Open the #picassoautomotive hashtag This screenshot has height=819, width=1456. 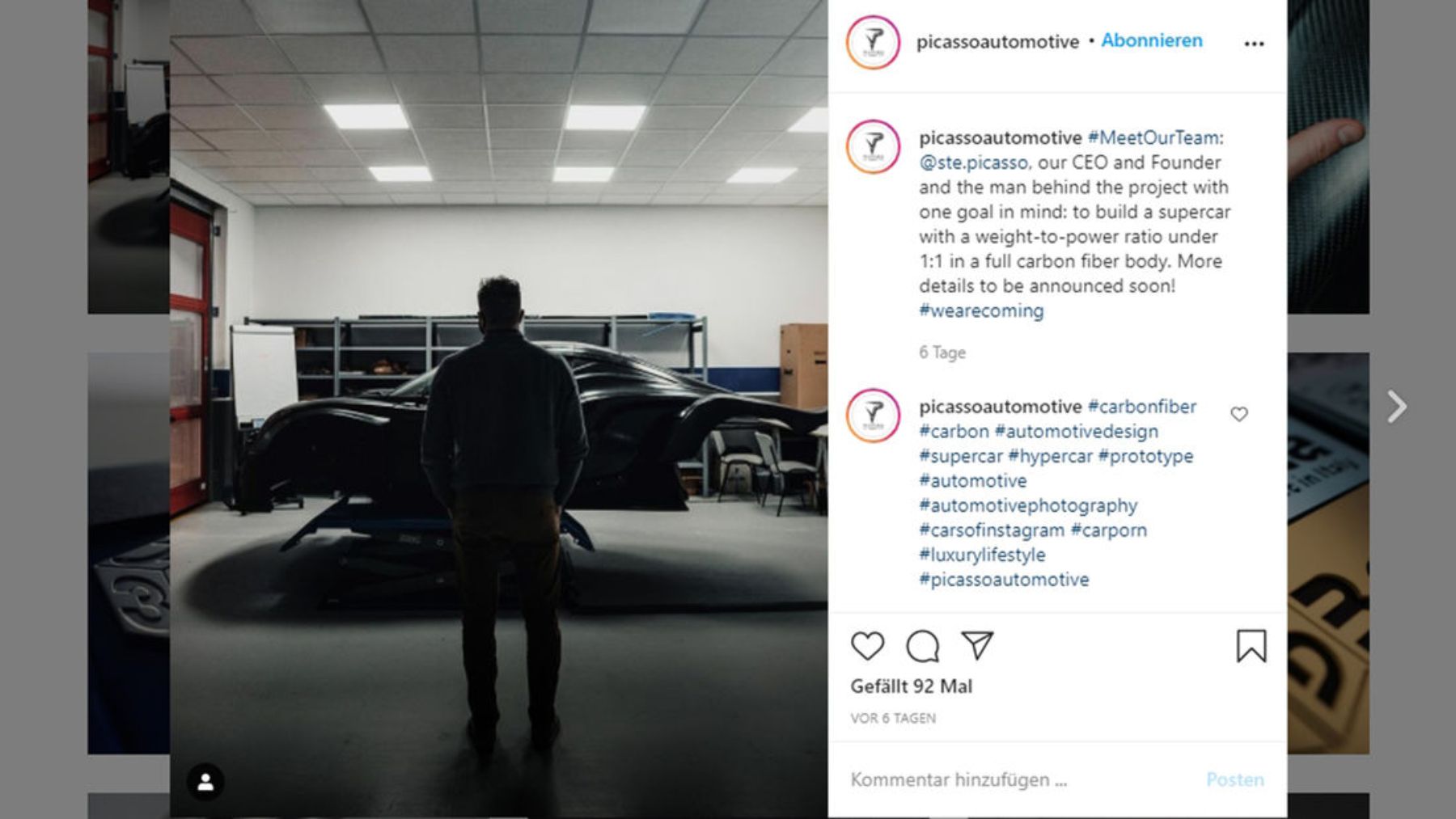1004,580
